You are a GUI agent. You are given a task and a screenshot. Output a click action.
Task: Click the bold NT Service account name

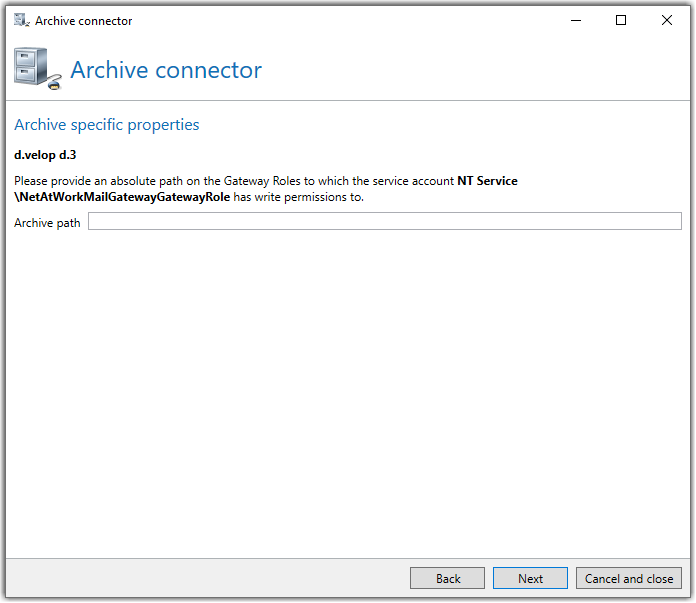(x=487, y=181)
